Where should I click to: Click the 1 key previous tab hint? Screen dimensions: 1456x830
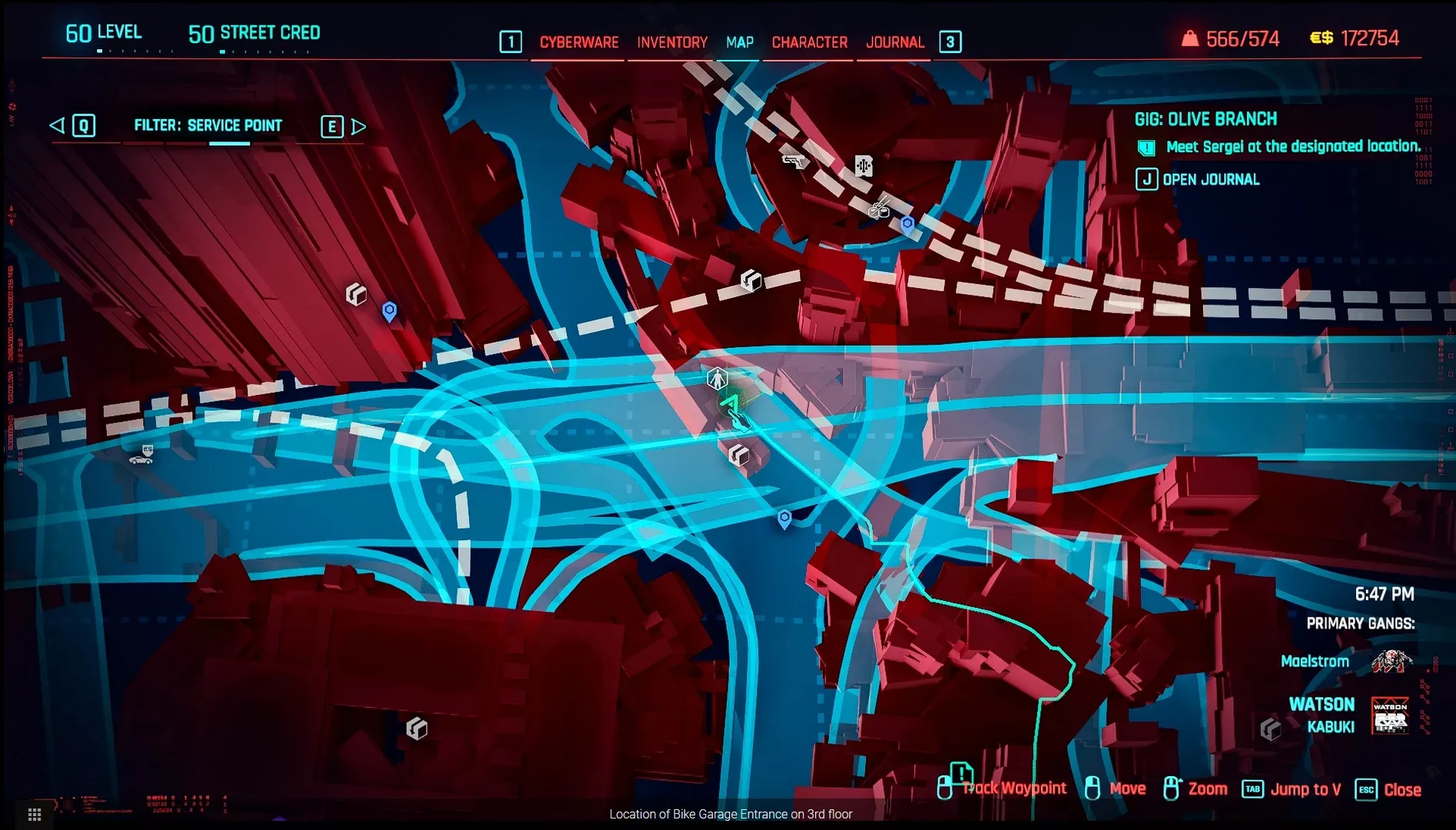[511, 41]
